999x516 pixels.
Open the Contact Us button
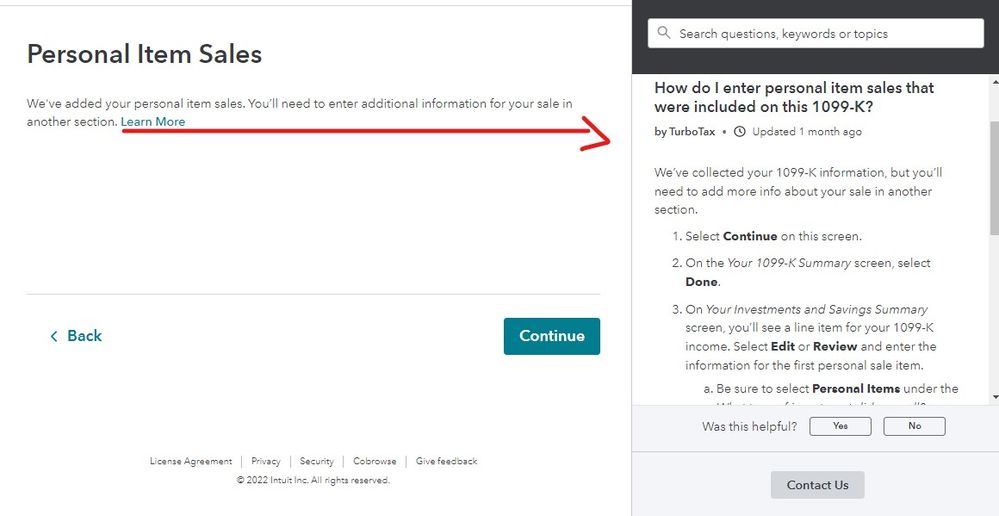coord(817,485)
